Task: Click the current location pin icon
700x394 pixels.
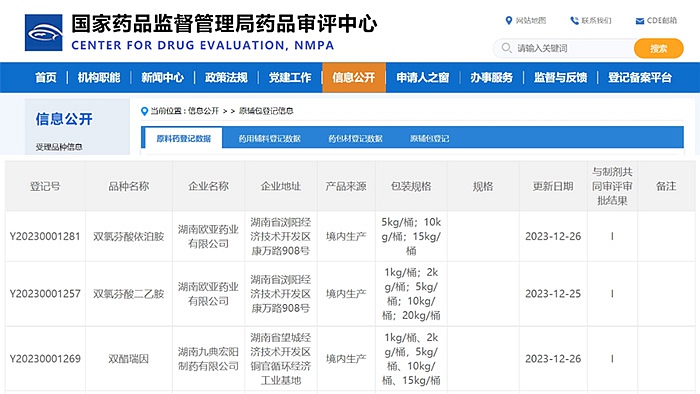Action: [x=144, y=111]
